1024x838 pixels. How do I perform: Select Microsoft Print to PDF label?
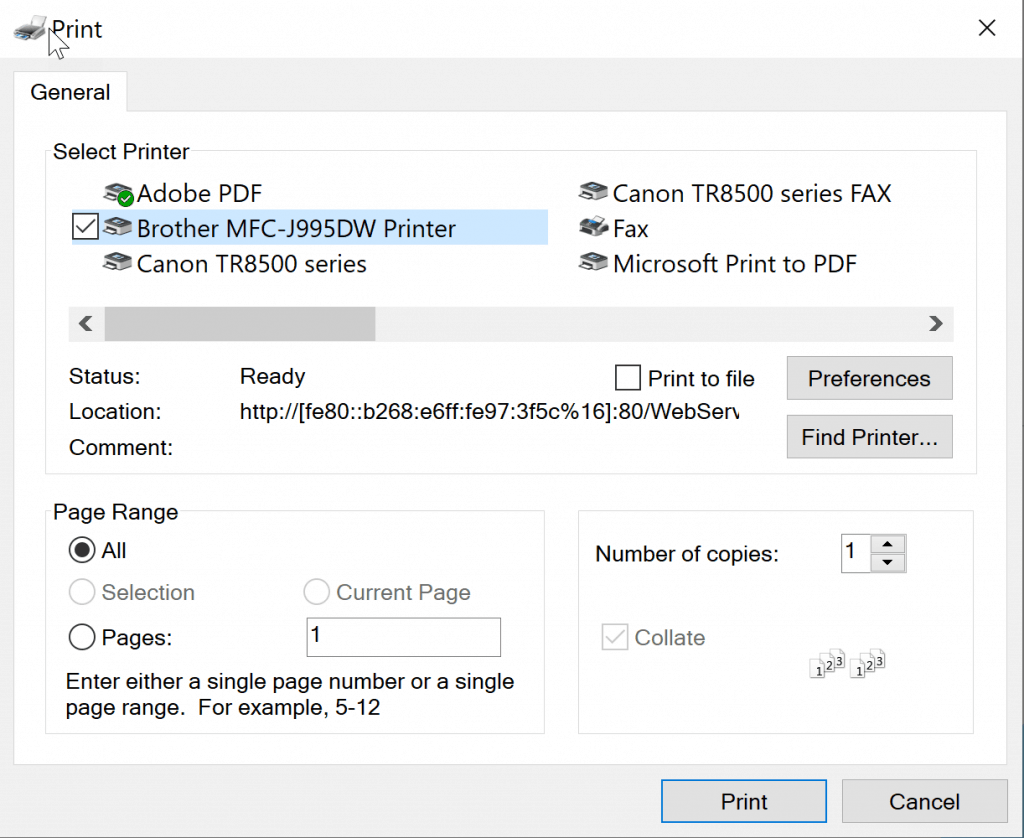(735, 264)
